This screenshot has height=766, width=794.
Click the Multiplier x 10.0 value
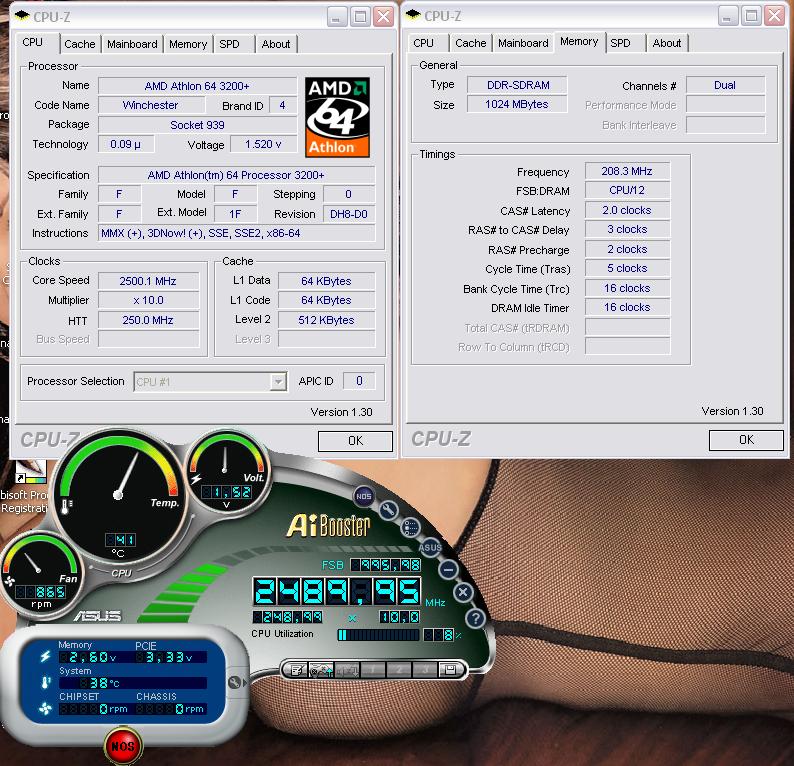[x=148, y=300]
